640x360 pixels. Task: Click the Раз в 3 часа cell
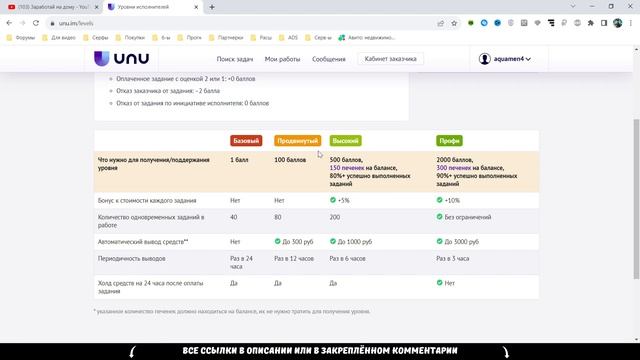coord(453,258)
